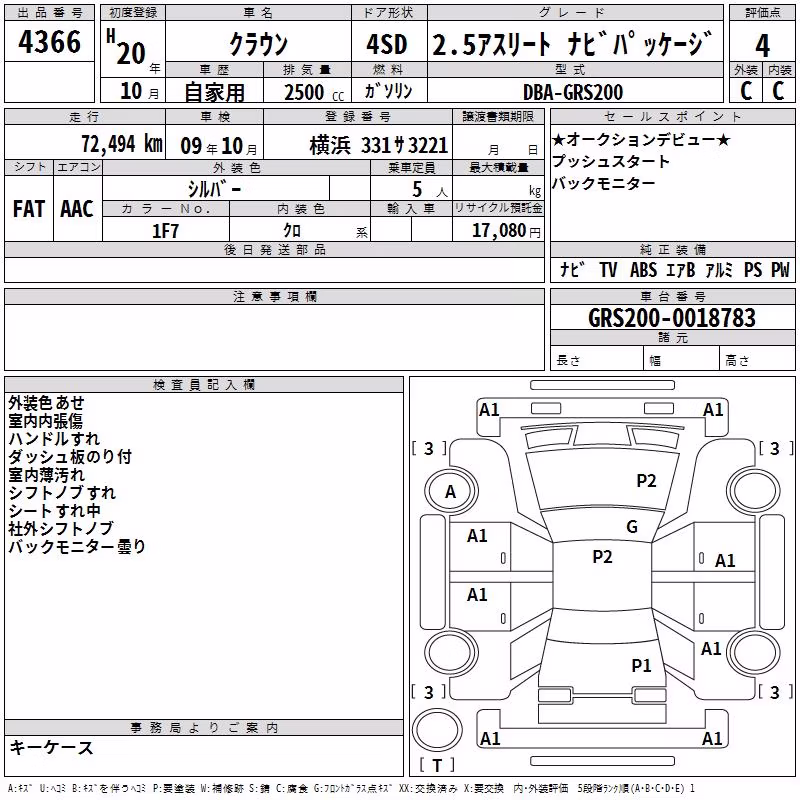Click the inspector note バックモニター曇り

77,546
